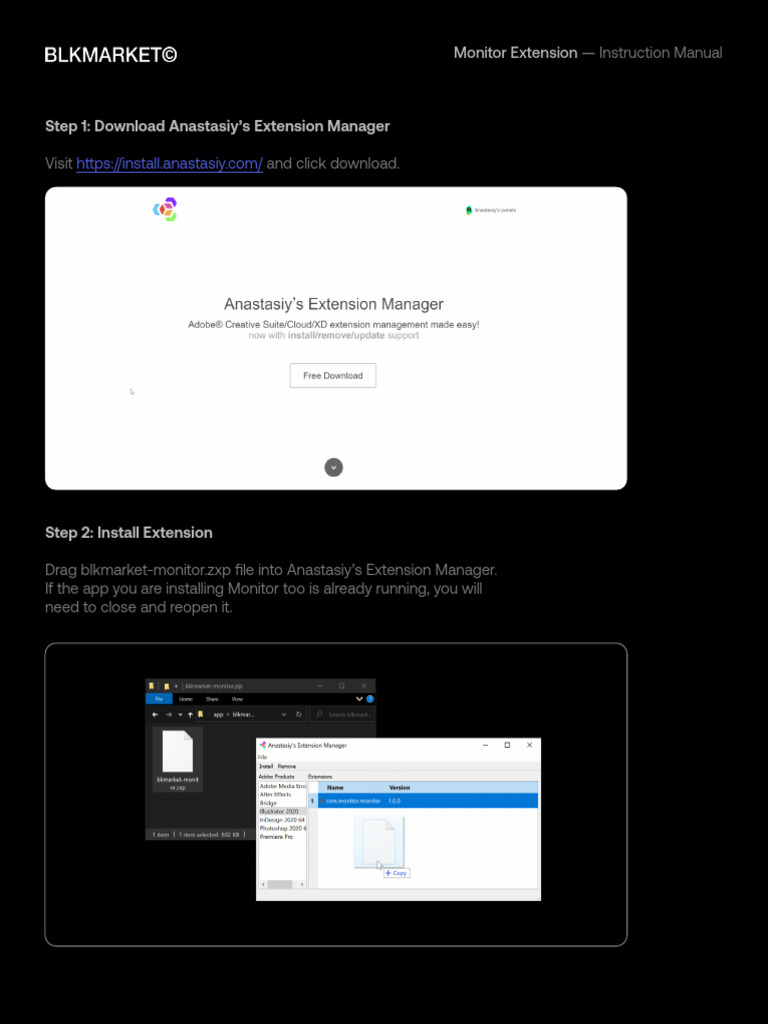Click the round down-chevron button on the webpage

coord(334,468)
